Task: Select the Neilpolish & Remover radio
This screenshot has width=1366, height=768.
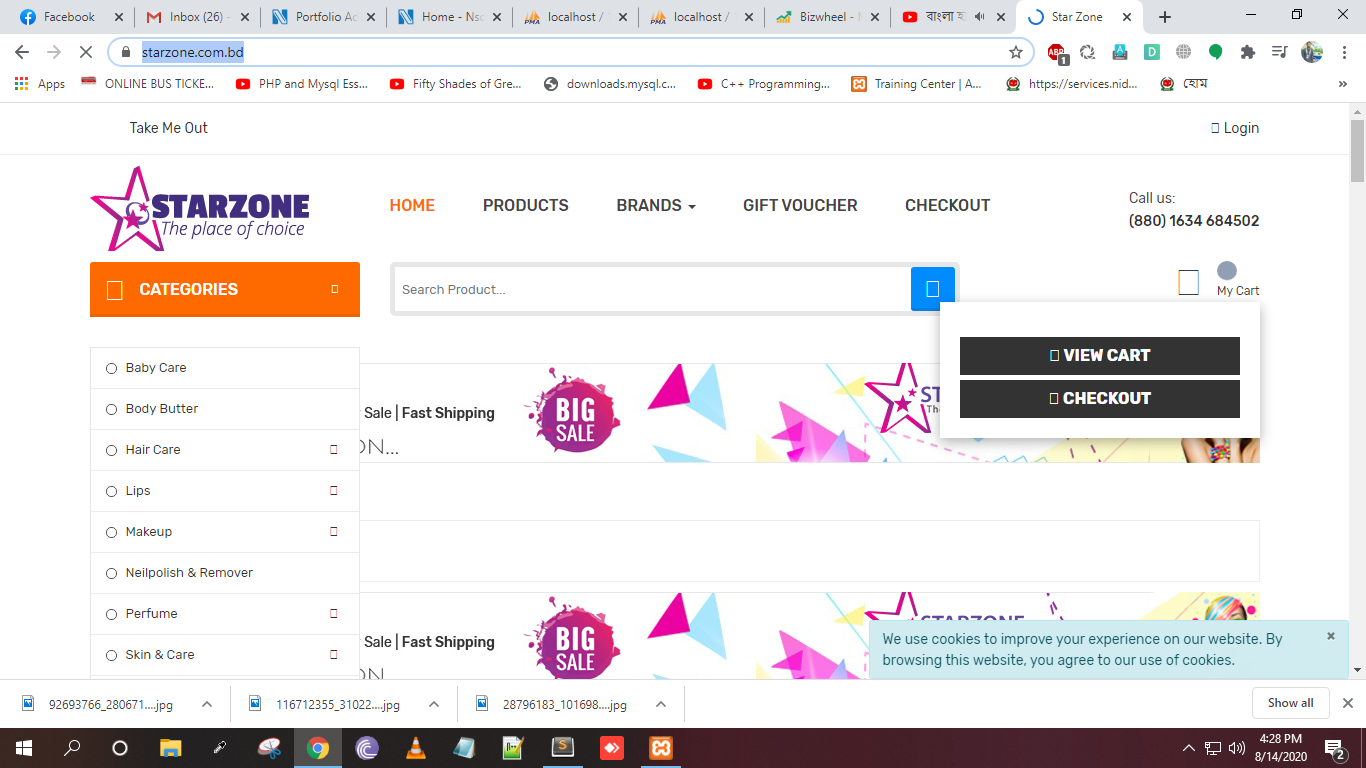Action: tap(111, 573)
